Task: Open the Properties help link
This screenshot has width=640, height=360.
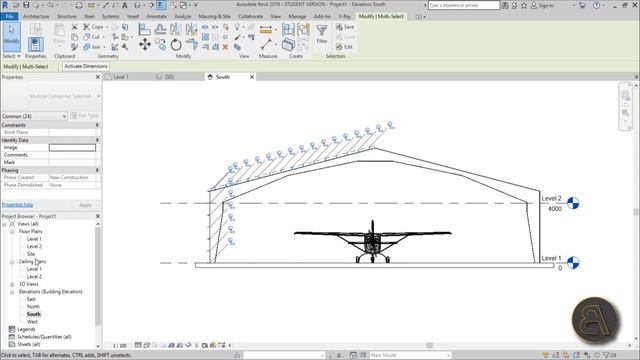Action: (18, 205)
